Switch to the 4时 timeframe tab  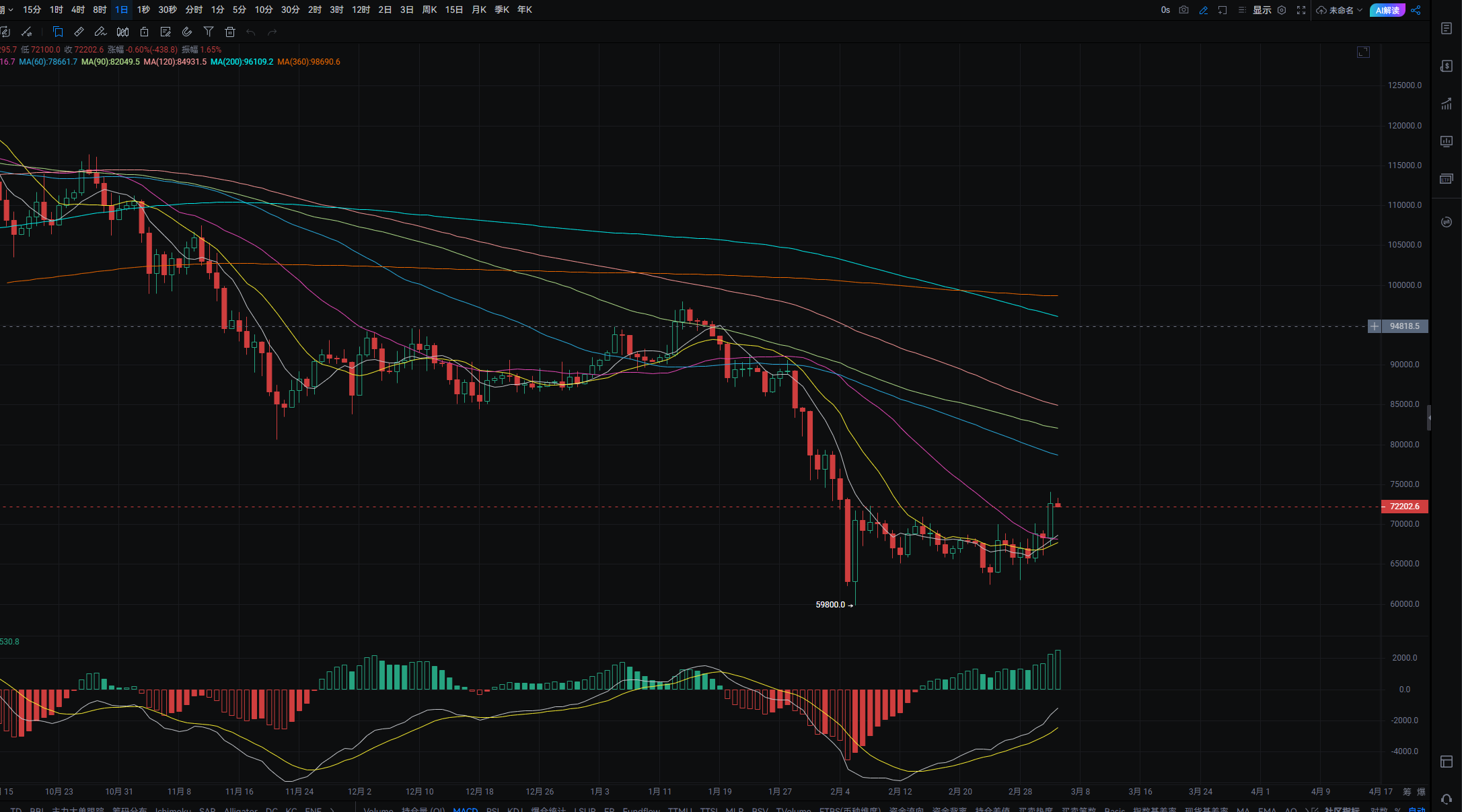point(78,10)
